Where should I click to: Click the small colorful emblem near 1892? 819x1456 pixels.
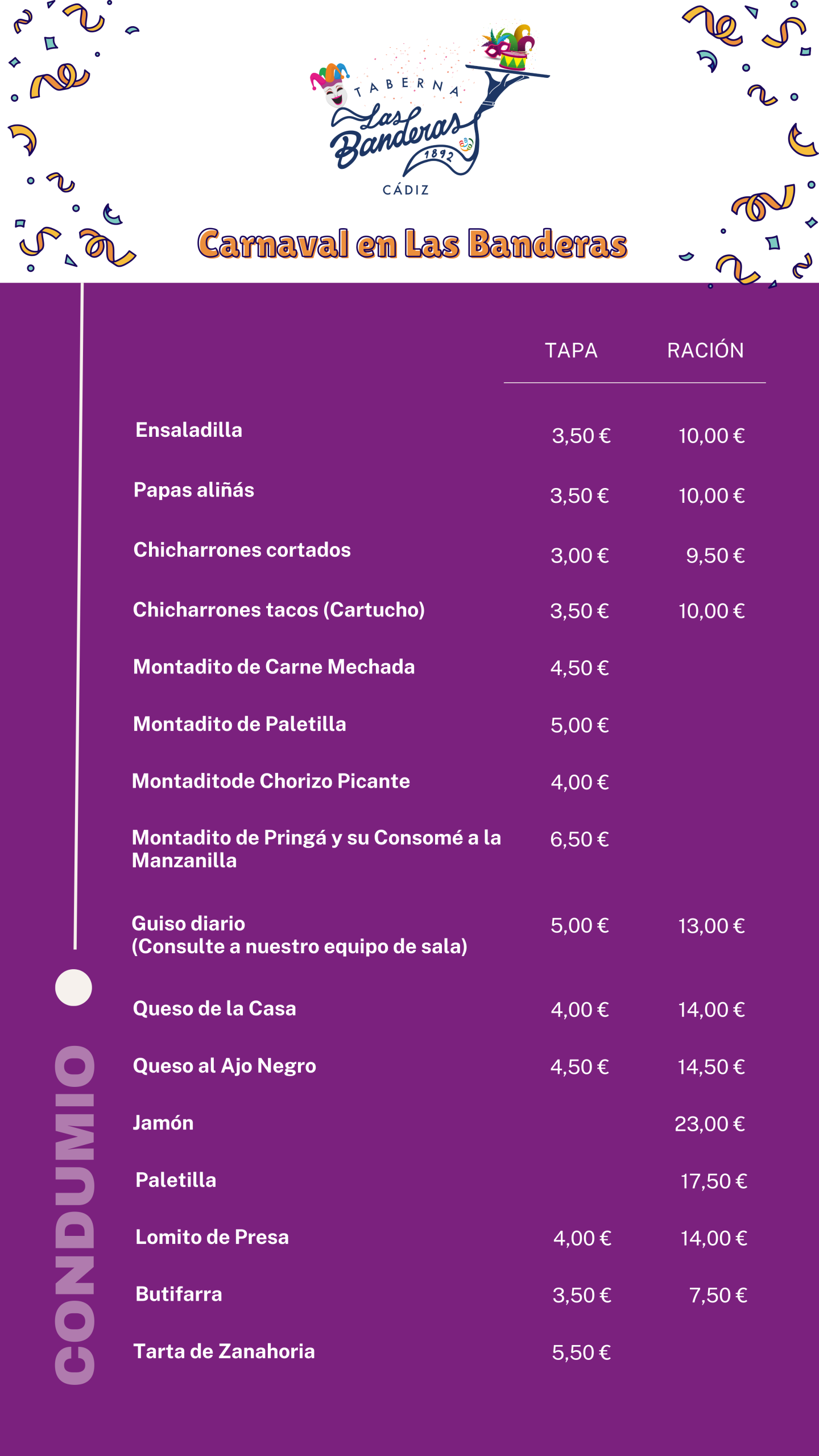466,144
